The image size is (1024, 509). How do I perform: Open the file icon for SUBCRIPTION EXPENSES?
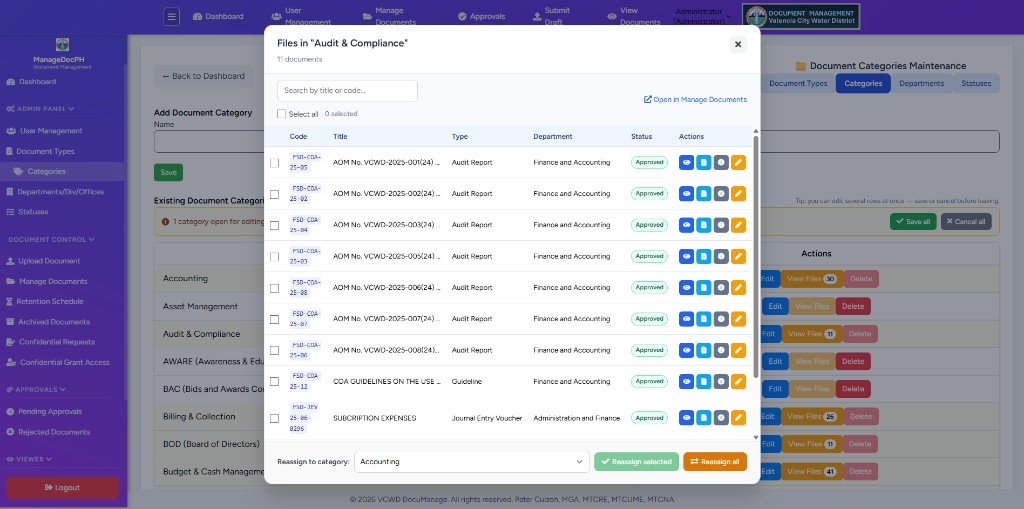(703, 418)
